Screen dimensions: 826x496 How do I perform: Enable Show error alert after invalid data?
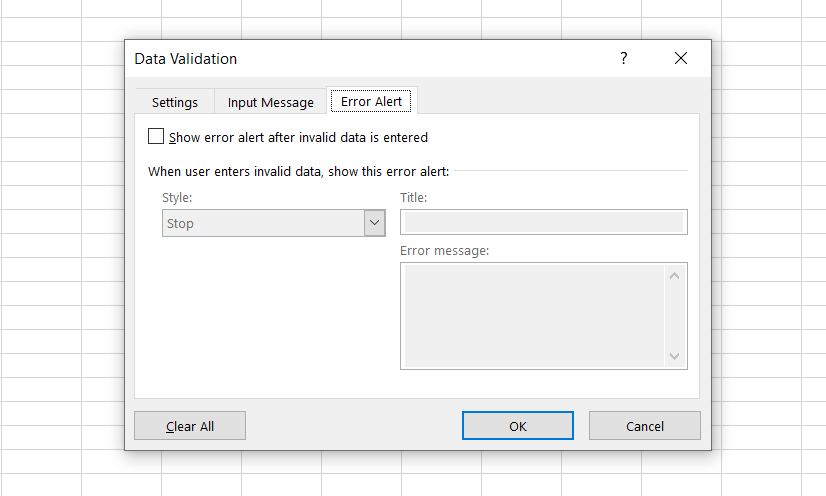pyautogui.click(x=156, y=137)
